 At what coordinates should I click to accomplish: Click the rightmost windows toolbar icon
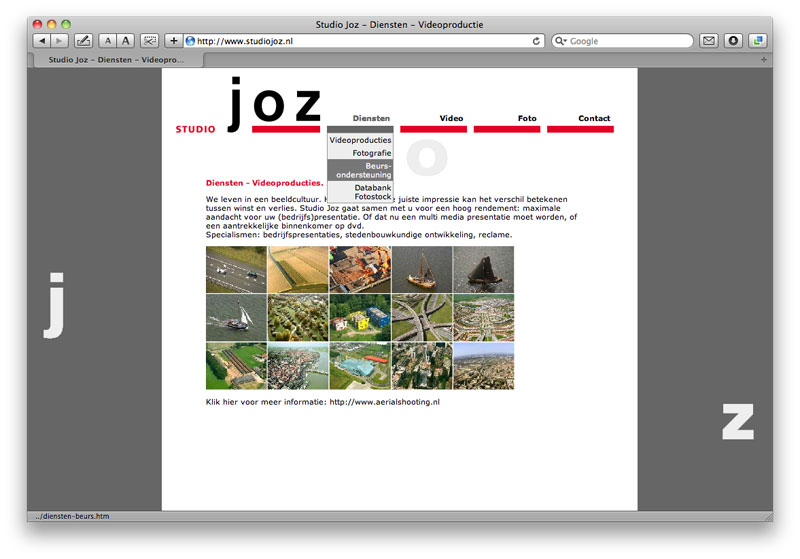[758, 41]
